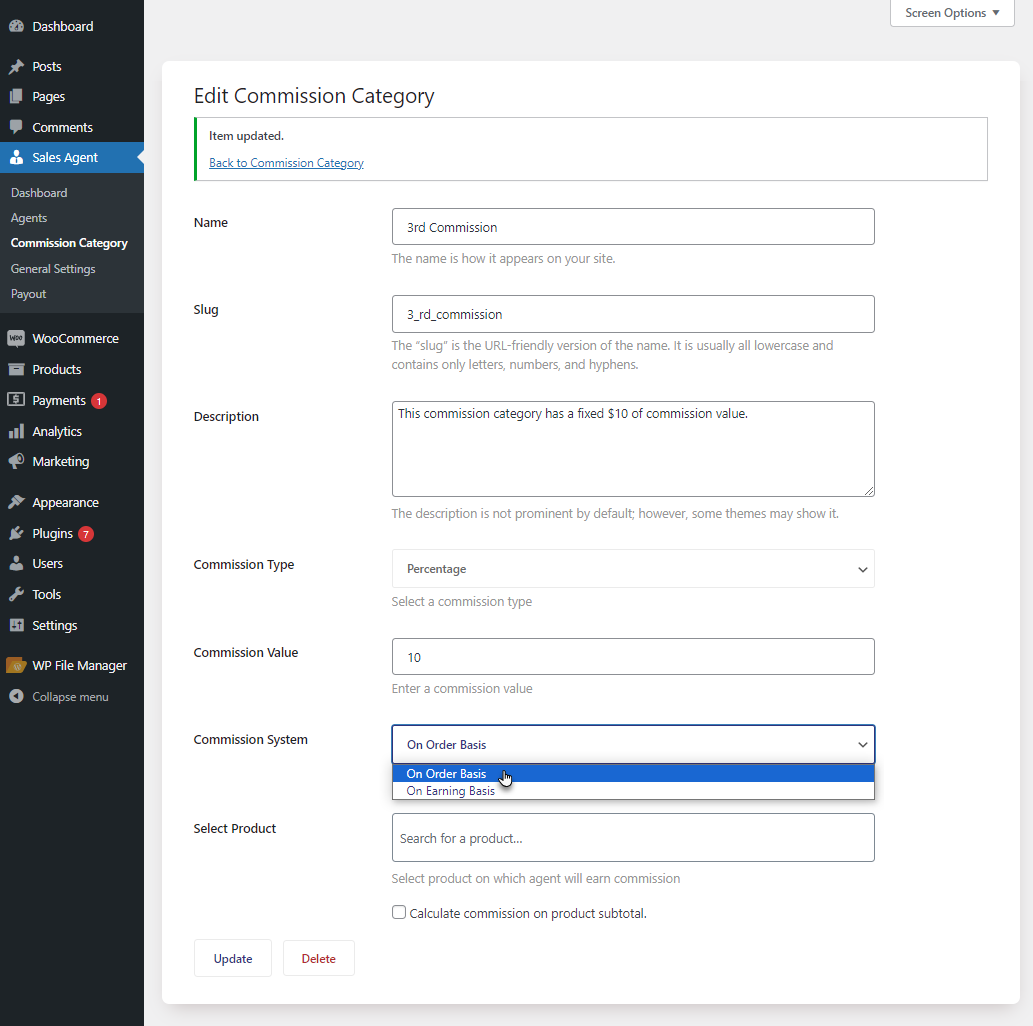Select On Earning Basis option
The height and width of the screenshot is (1026, 1033).
[x=451, y=791]
